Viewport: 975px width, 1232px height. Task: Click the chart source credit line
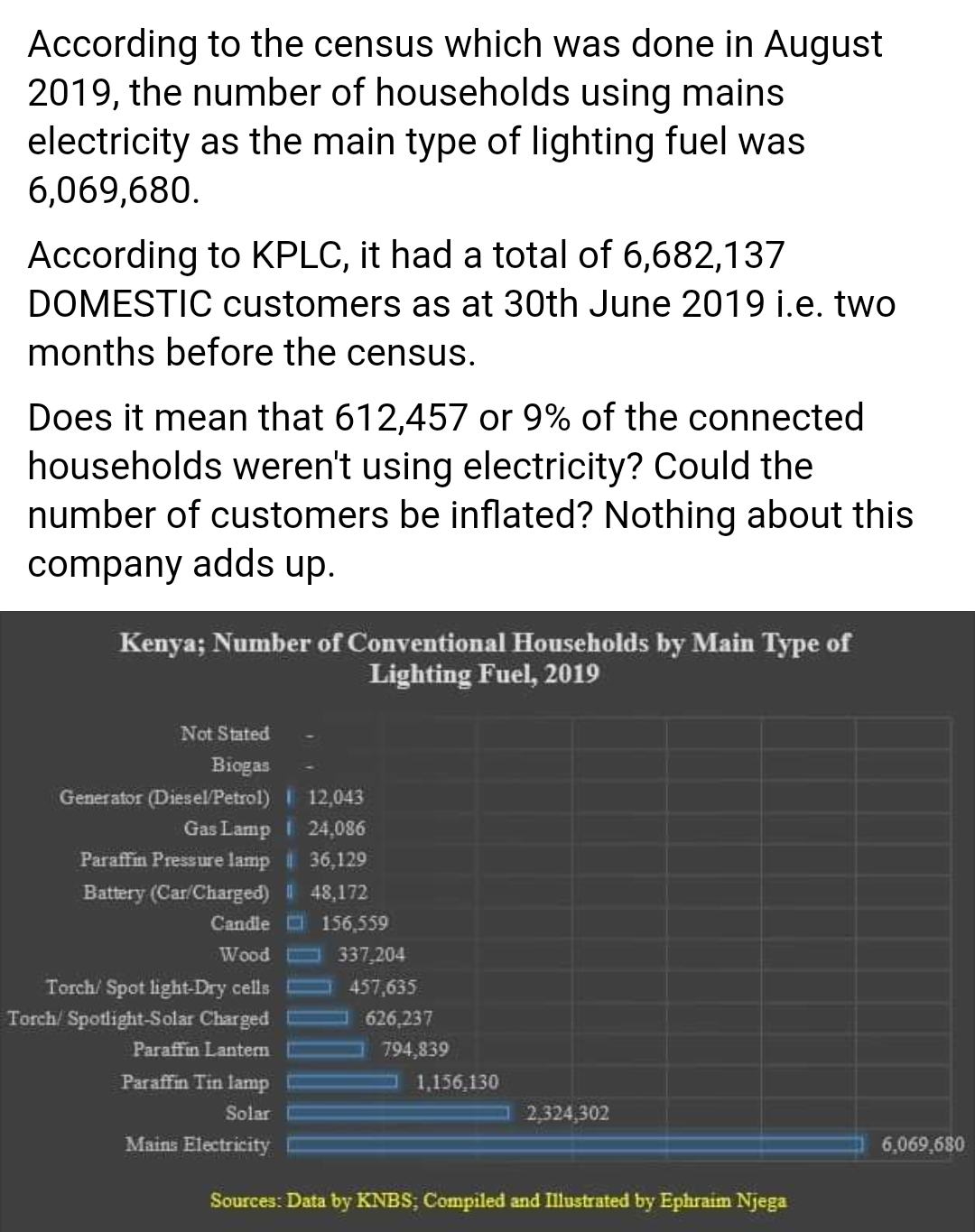tap(498, 1200)
